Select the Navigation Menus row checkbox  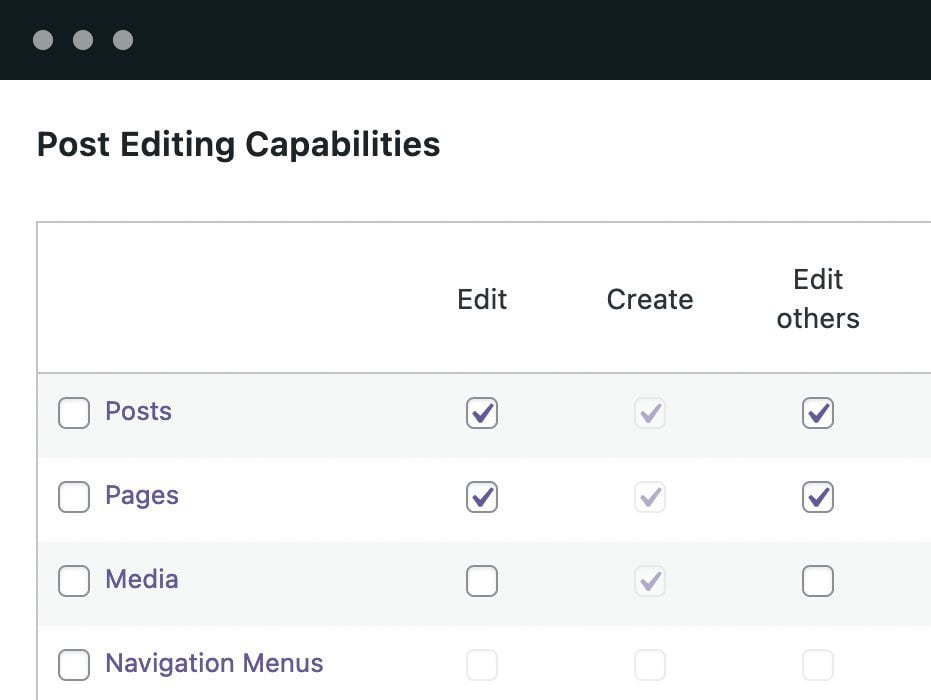pos(74,665)
